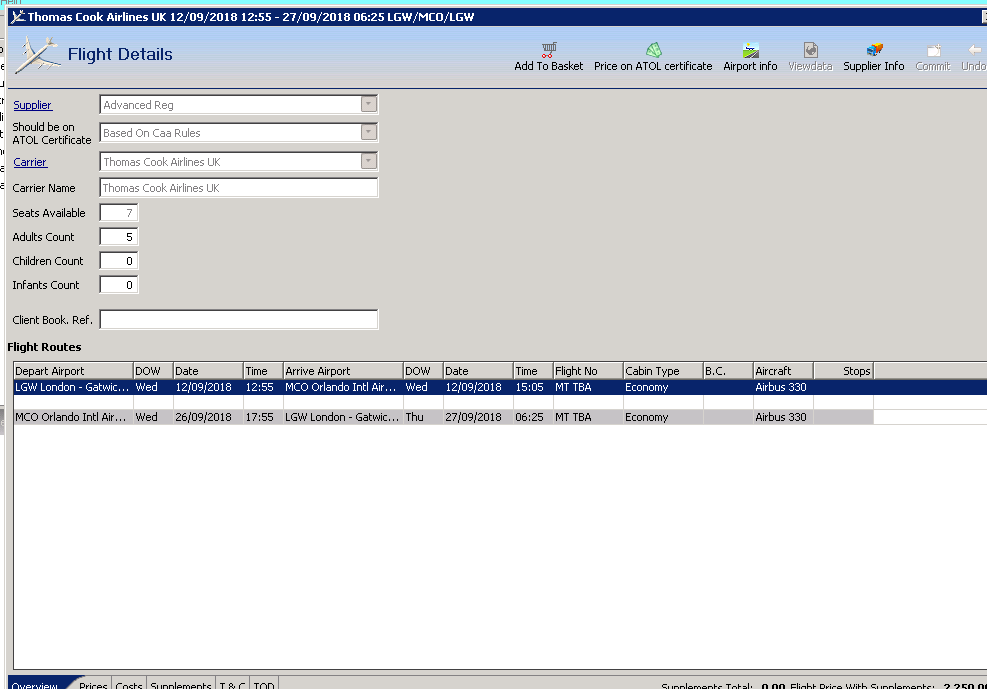Image resolution: width=987 pixels, height=689 pixels.
Task: Click the 15:05 arrival time cell
Action: [533, 387]
